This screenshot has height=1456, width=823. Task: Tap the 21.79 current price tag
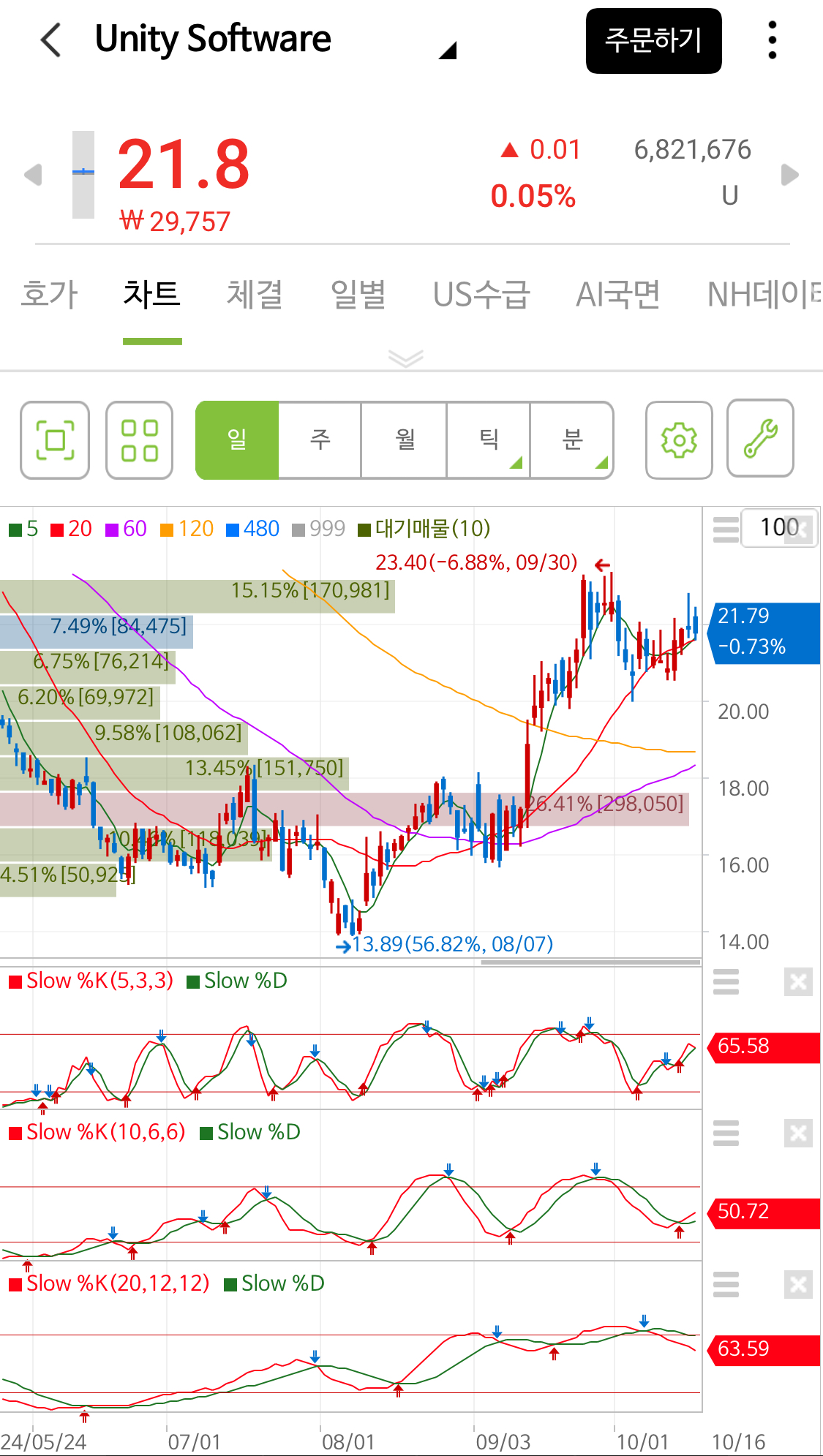pos(764,633)
